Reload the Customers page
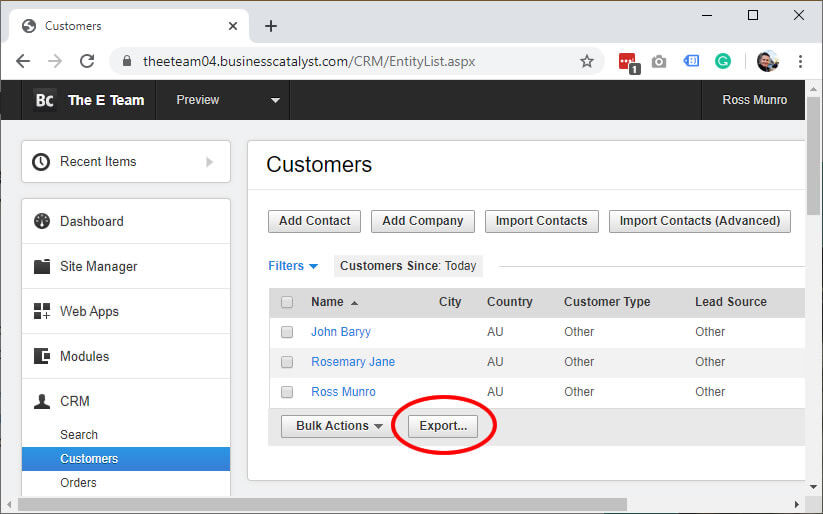The width and height of the screenshot is (823, 514). click(87, 61)
